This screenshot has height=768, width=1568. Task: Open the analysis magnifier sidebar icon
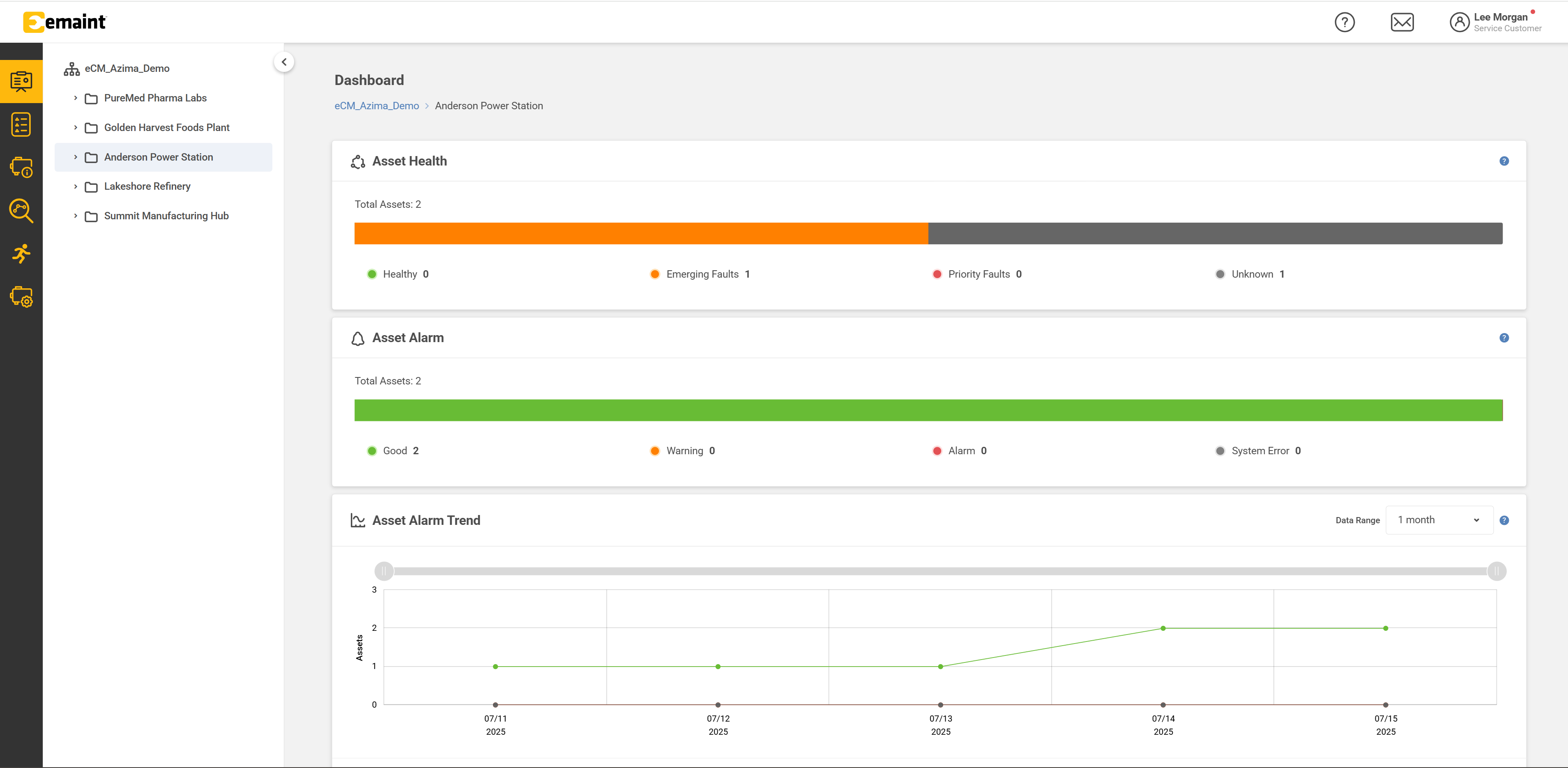click(21, 211)
